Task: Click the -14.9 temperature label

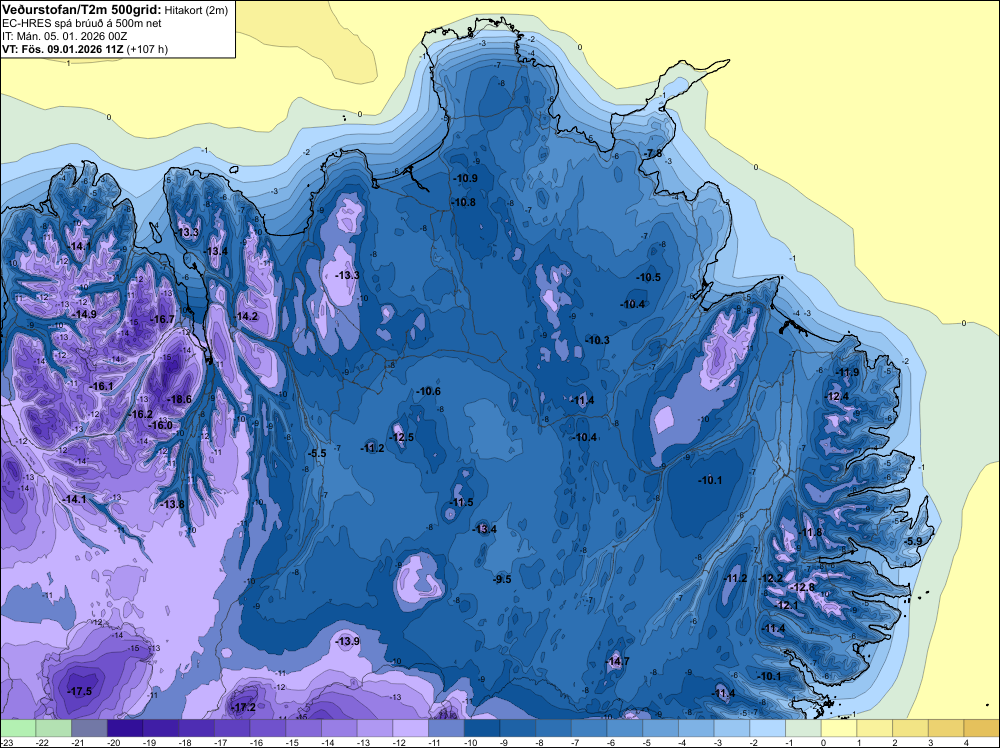Action: tap(84, 314)
